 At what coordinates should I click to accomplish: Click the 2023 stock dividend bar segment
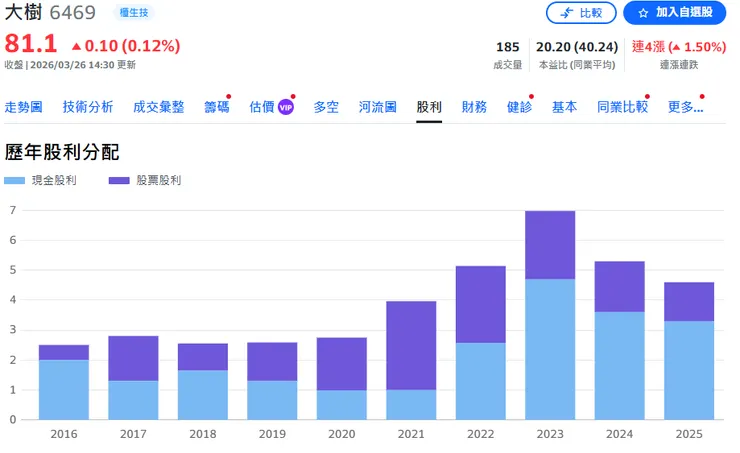click(x=550, y=245)
